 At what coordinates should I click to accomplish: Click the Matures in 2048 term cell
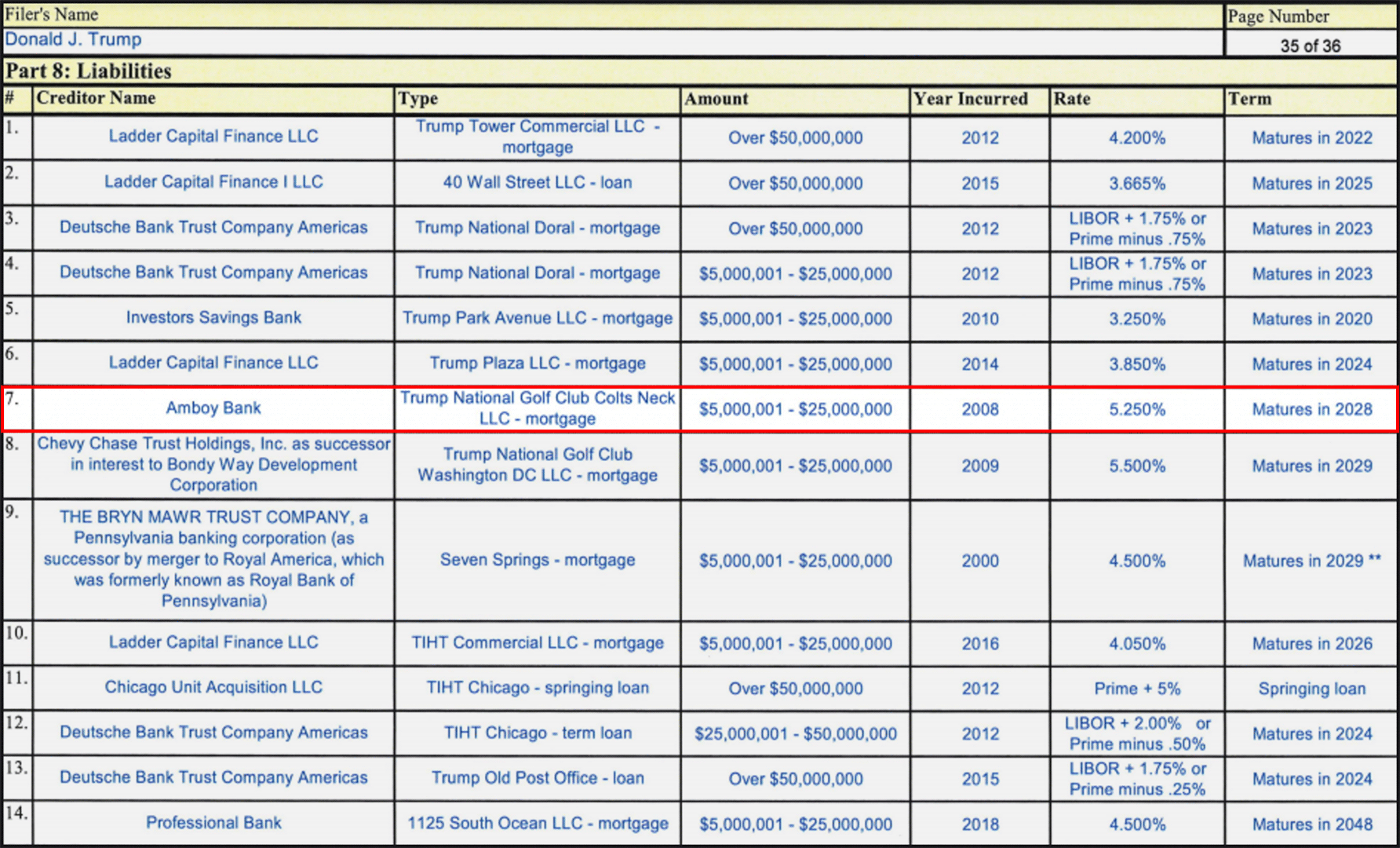pyautogui.click(x=1311, y=824)
